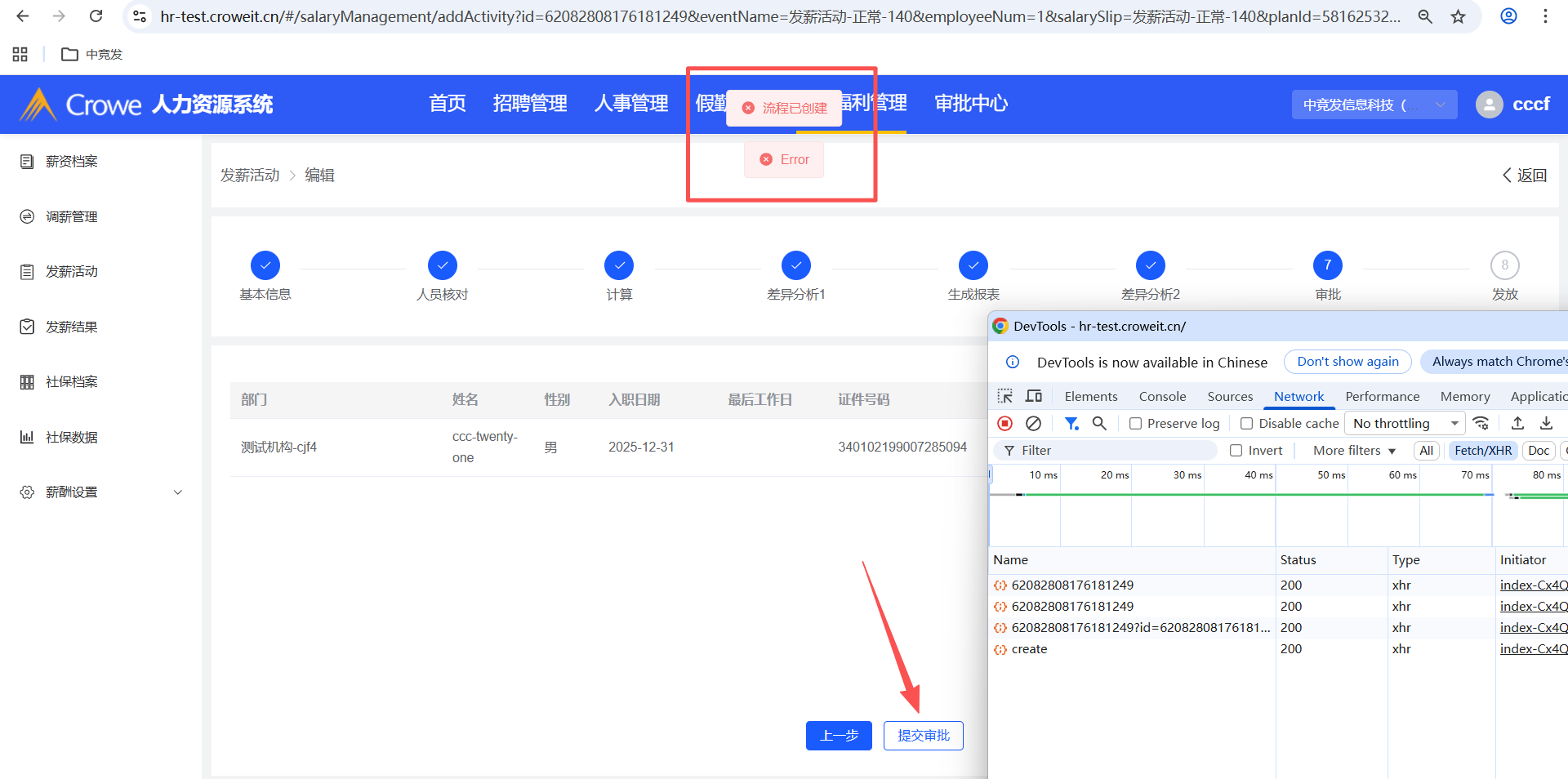
Task: Click the network filter funnel icon
Action: [x=1071, y=423]
